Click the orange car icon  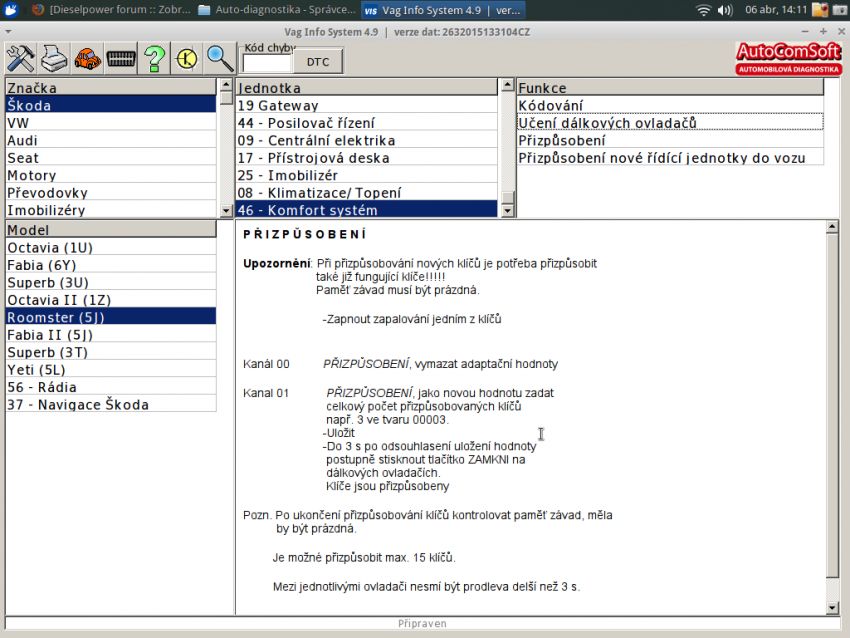87,58
